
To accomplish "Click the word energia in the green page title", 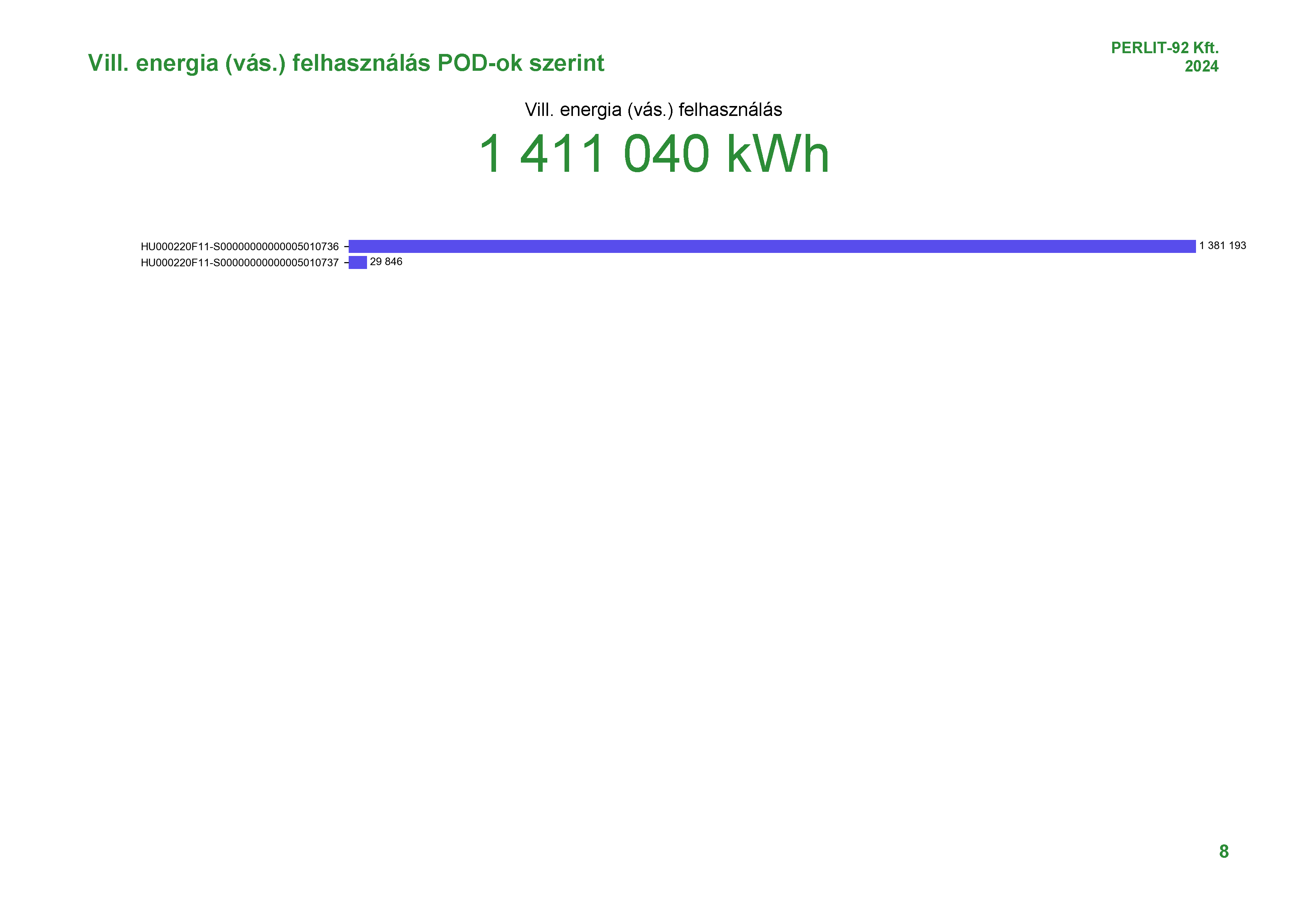I will click(176, 63).
